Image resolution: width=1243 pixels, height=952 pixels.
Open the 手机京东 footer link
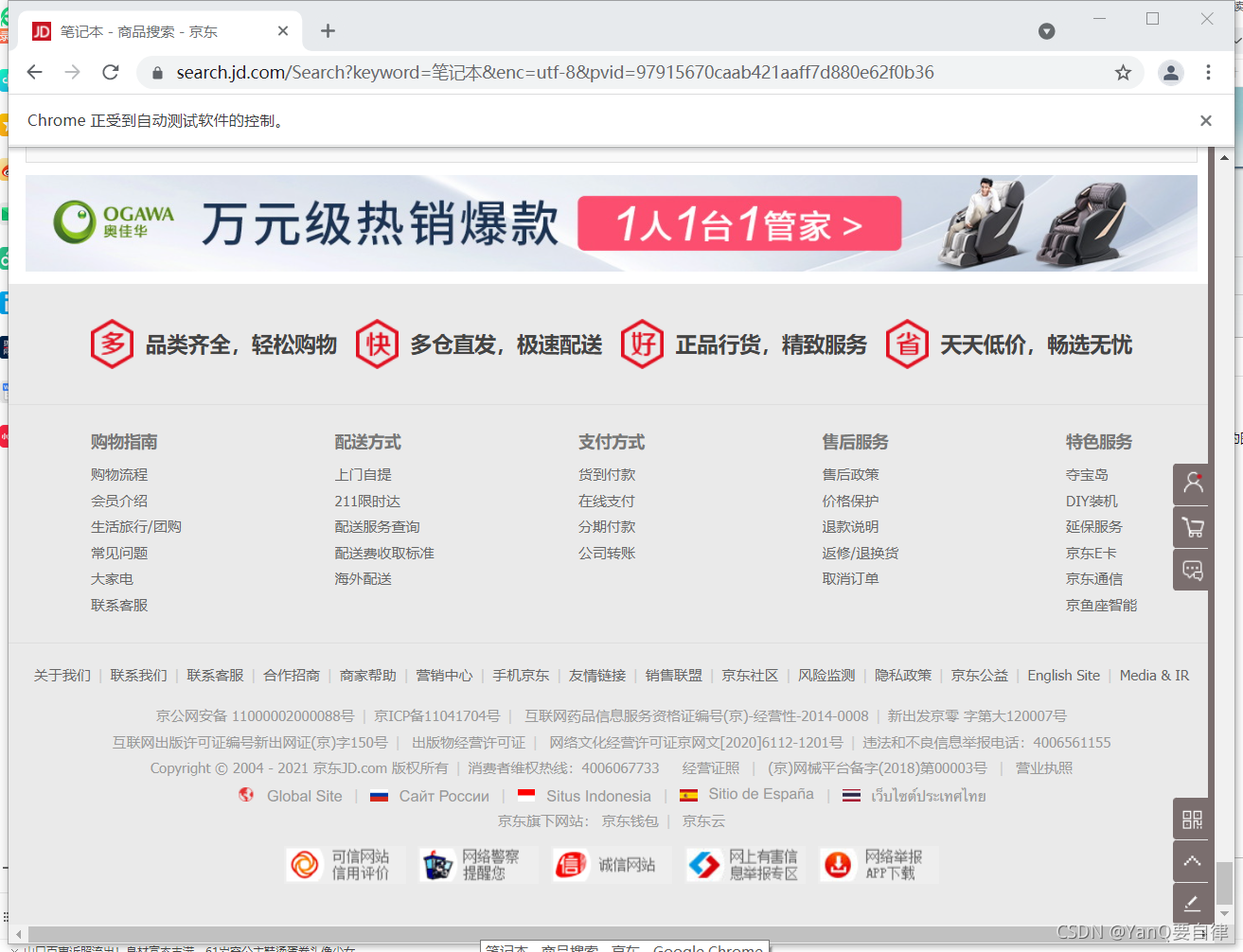click(521, 676)
